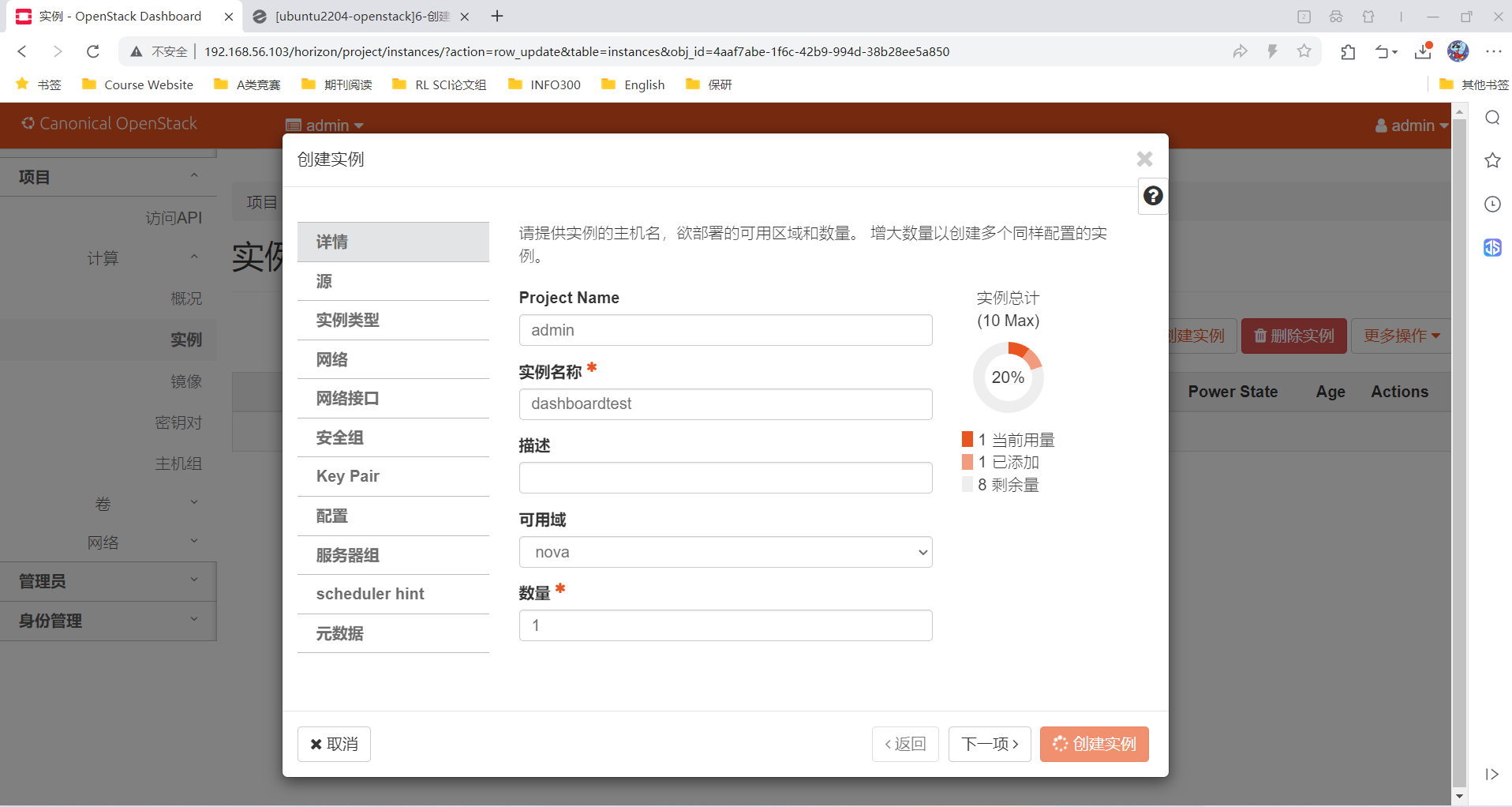Go back to previous browser page
1512x807 pixels.
(x=22, y=51)
